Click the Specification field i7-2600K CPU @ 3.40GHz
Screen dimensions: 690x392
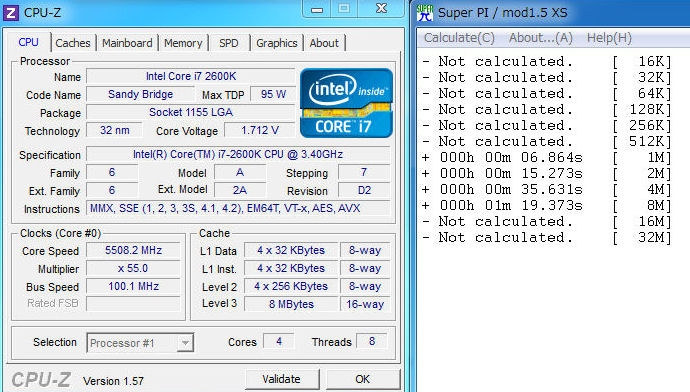[x=238, y=154]
